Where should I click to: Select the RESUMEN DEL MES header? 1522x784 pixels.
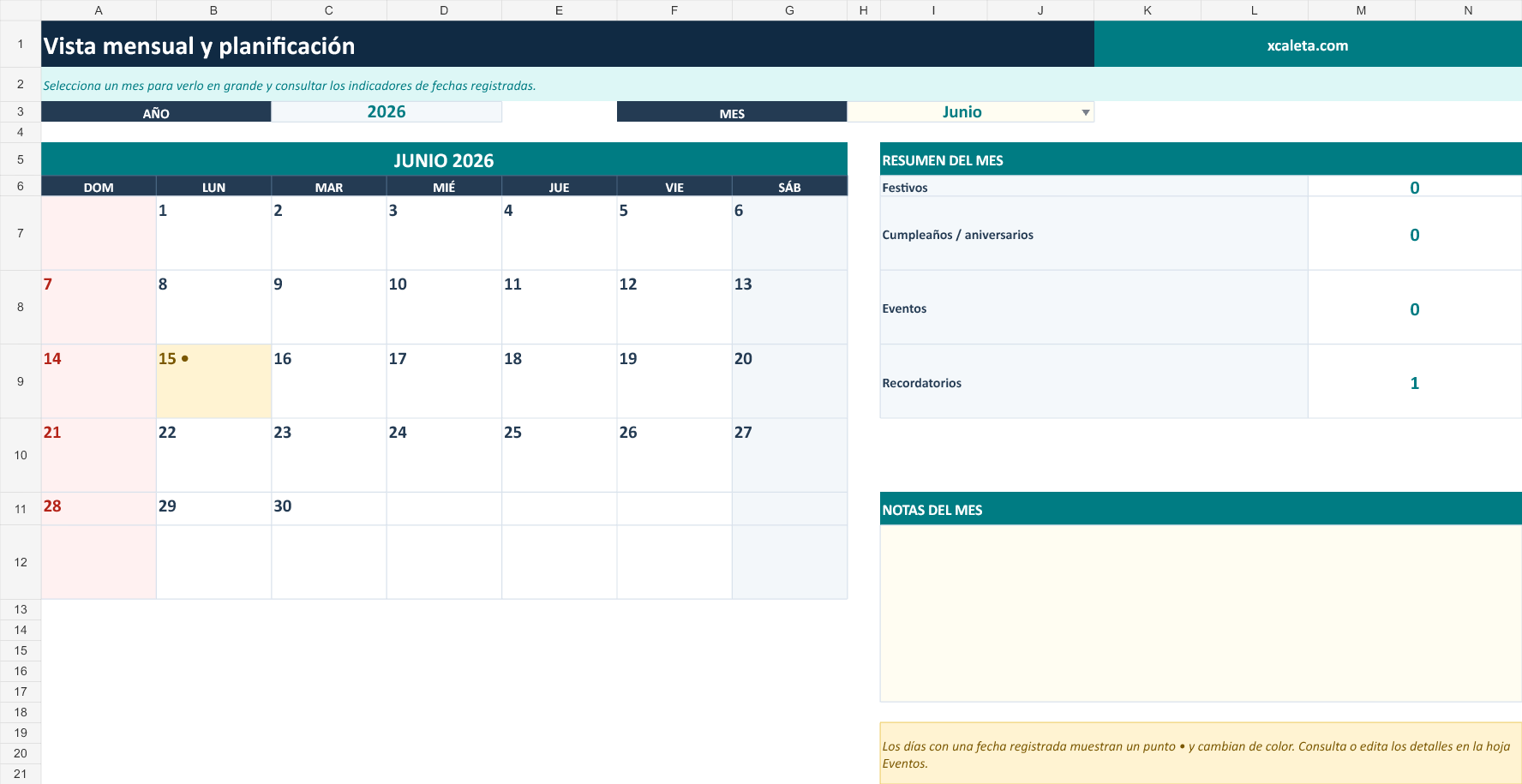pos(1201,160)
